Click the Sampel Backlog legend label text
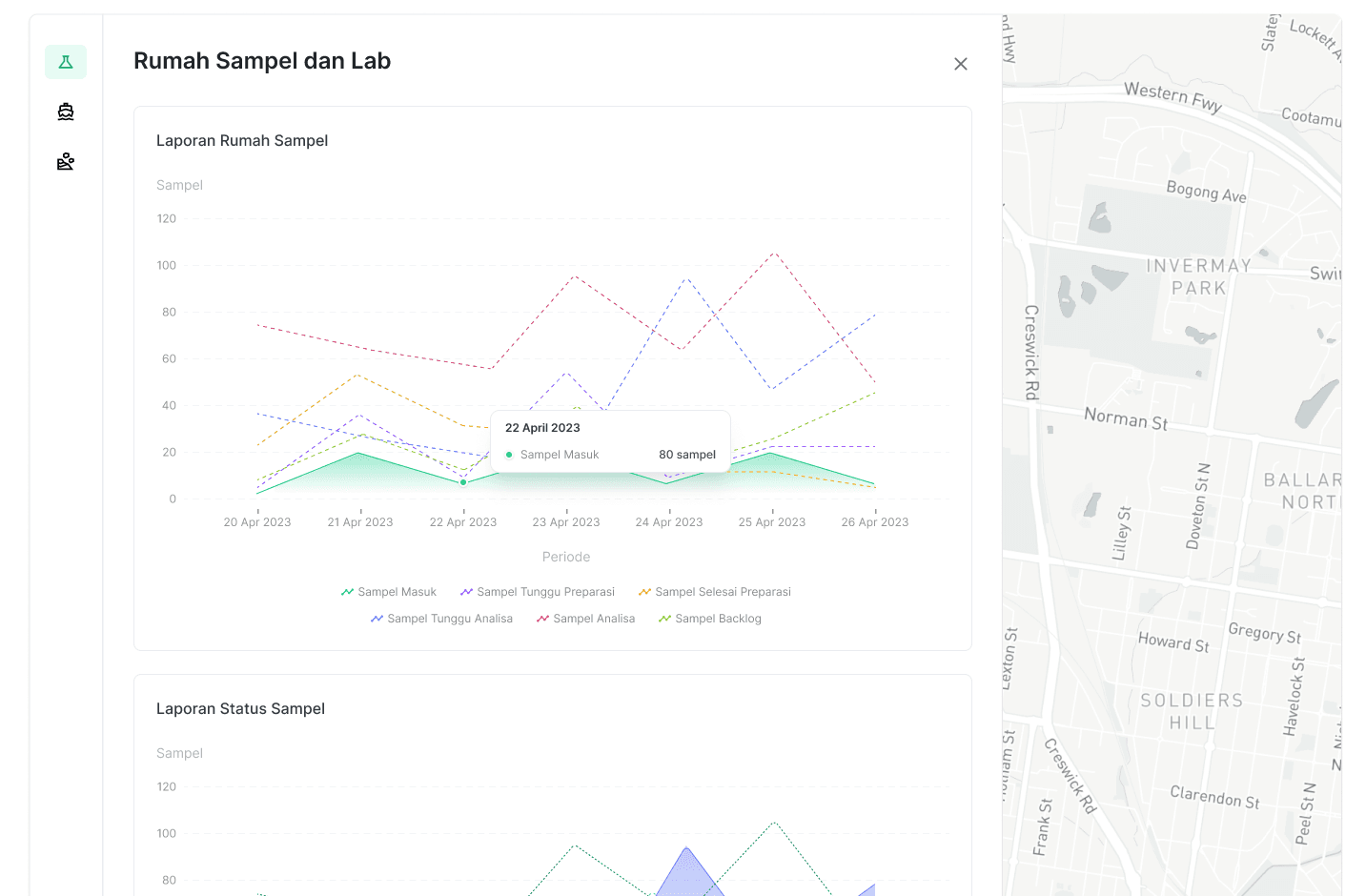Image resolution: width=1366 pixels, height=896 pixels. (718, 618)
